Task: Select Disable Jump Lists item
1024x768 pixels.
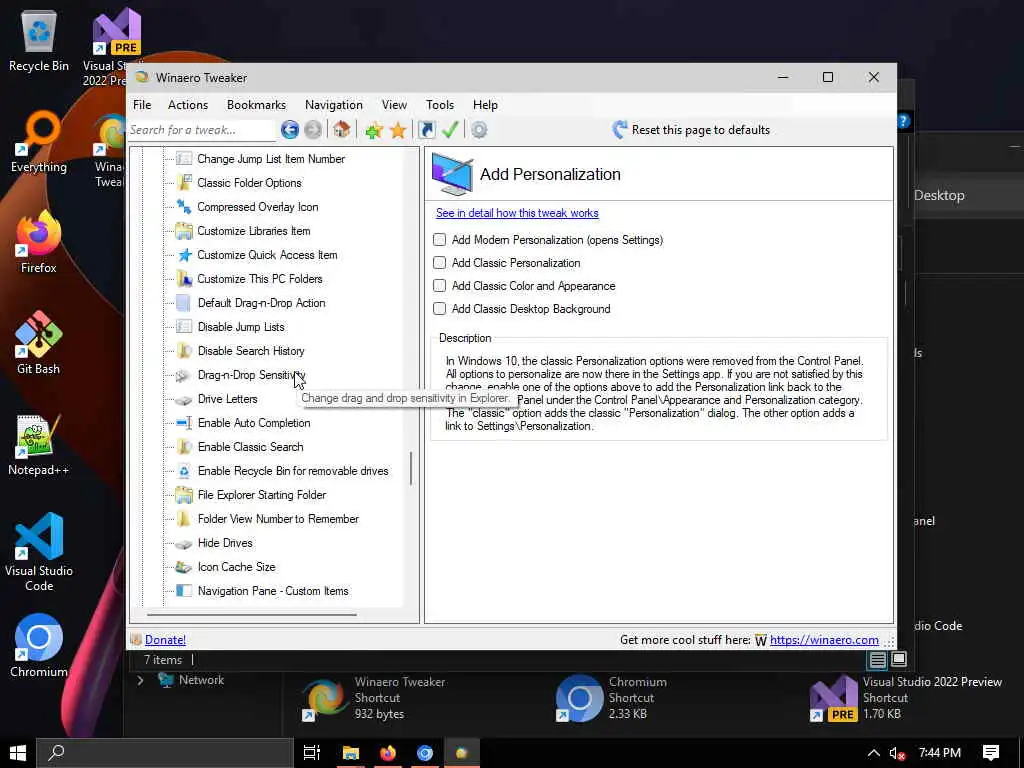Action: 241,327
